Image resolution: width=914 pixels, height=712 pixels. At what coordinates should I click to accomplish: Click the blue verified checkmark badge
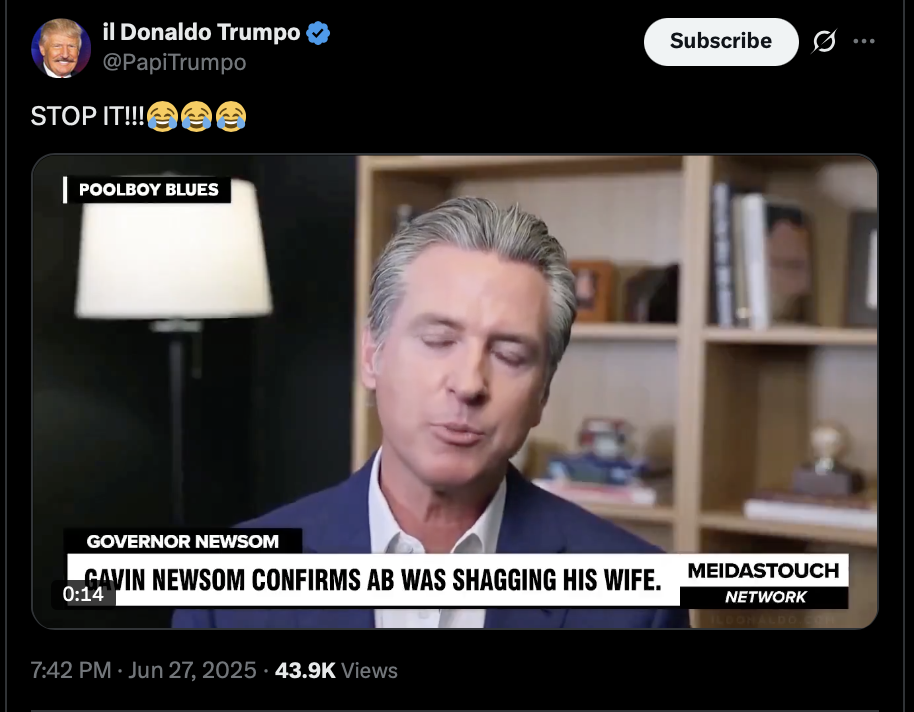coord(318,33)
